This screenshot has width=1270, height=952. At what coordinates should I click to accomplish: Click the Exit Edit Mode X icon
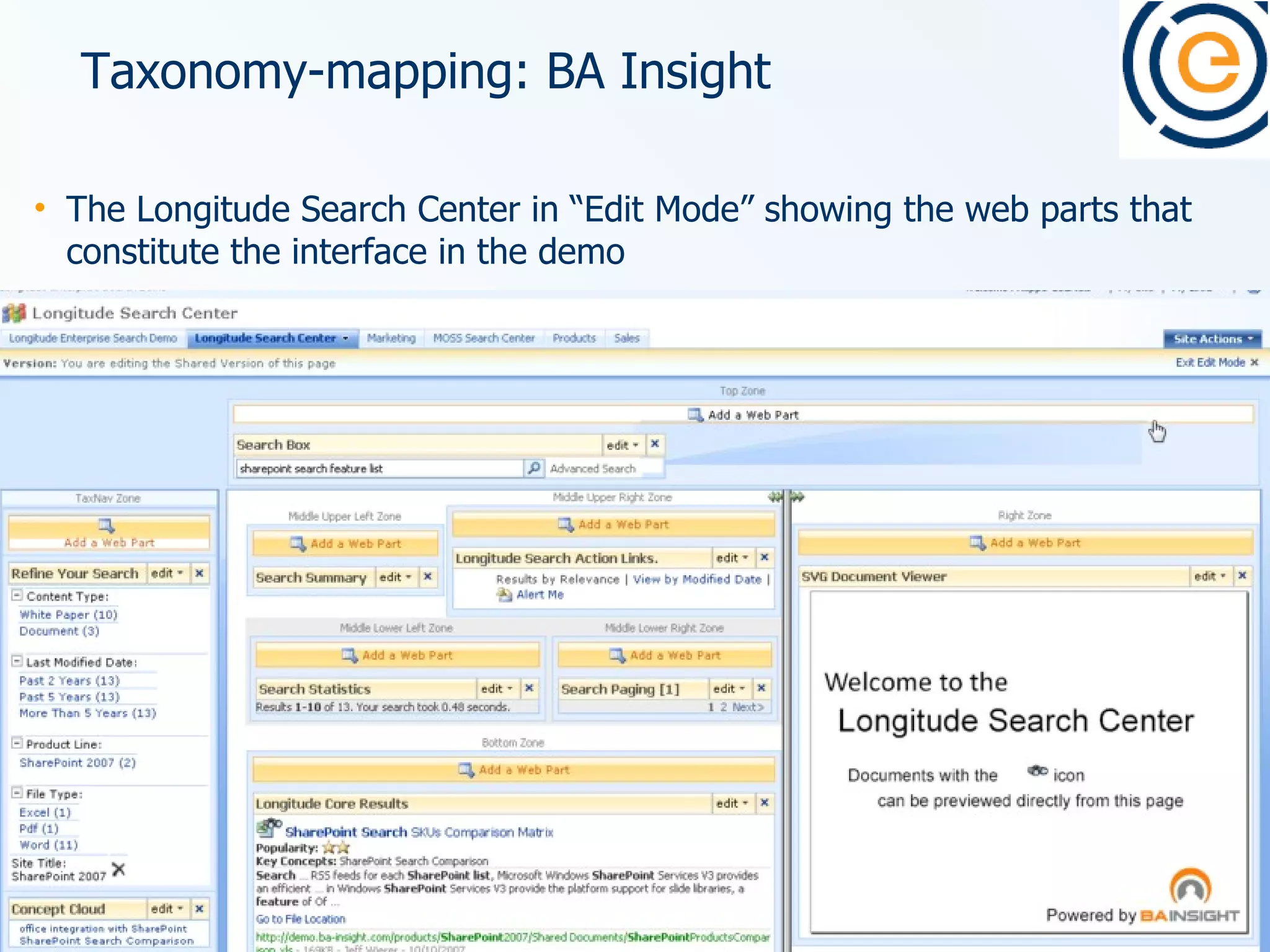(x=1254, y=363)
